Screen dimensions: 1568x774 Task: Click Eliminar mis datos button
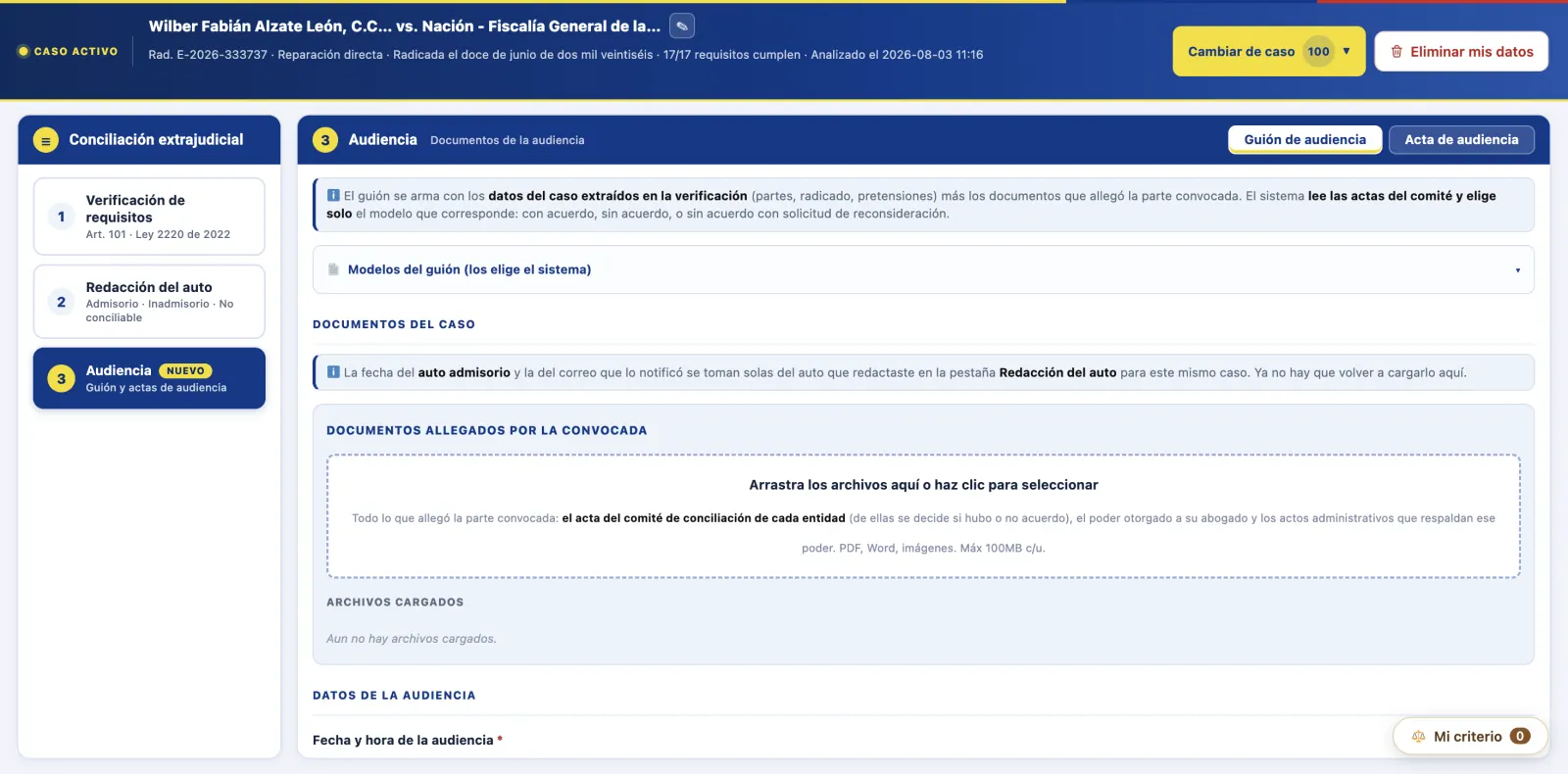click(1461, 52)
